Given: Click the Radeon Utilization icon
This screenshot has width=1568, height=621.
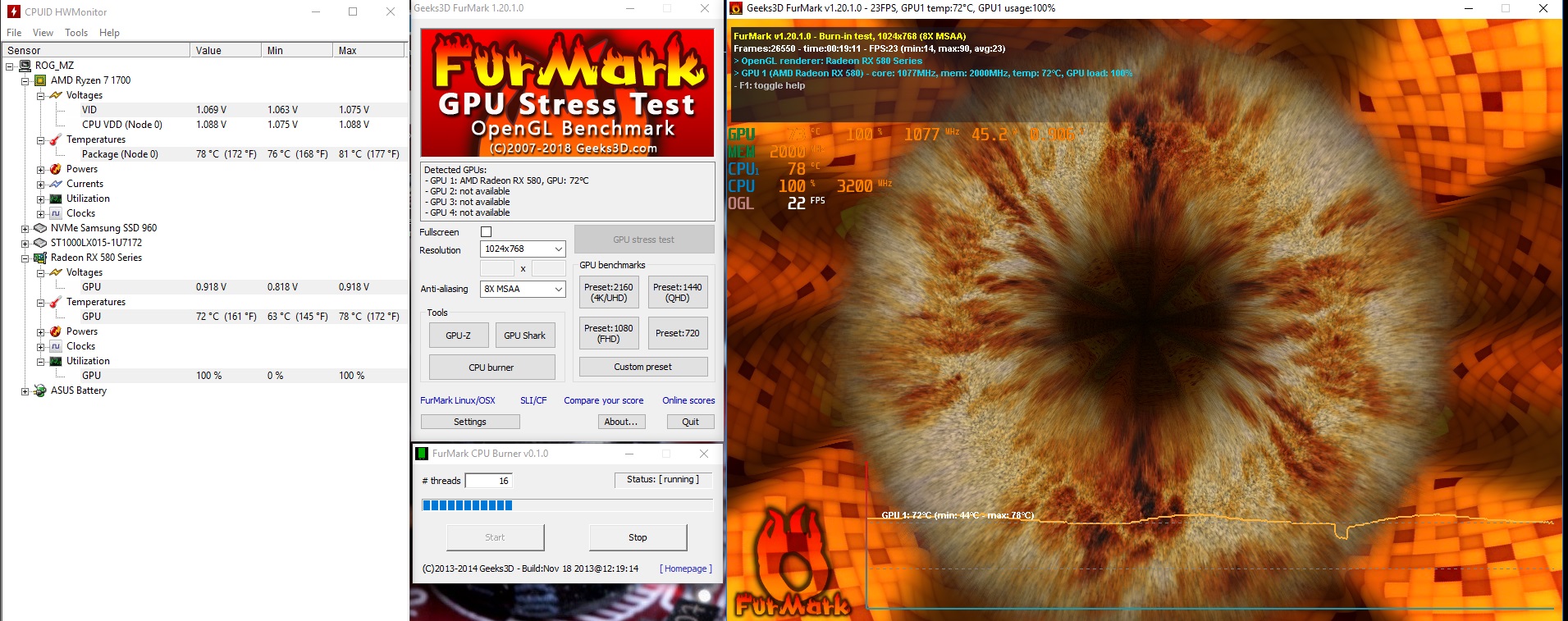Looking at the screenshot, I should 56,361.
